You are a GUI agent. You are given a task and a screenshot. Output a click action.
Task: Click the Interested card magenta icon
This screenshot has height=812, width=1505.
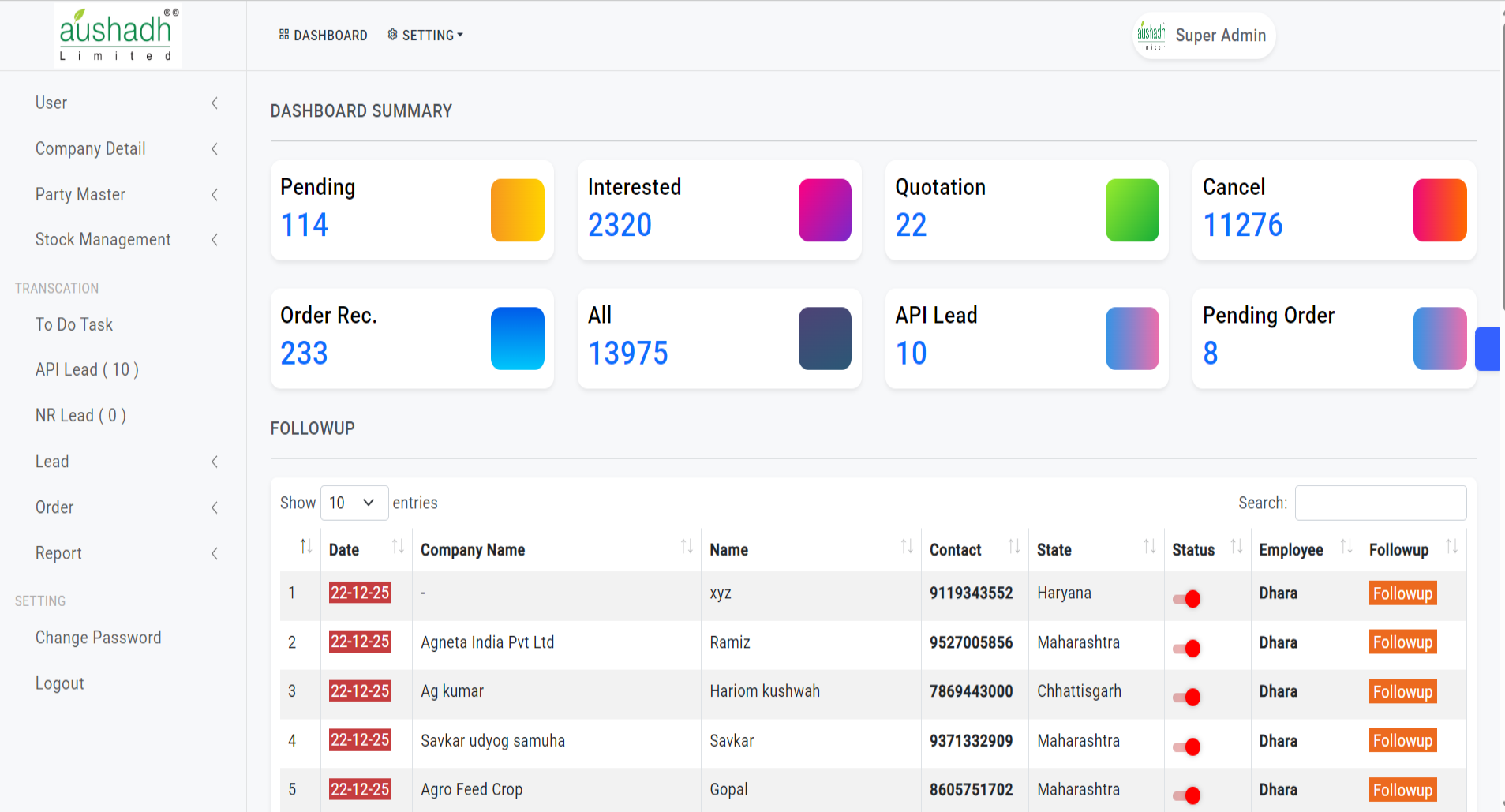coord(824,210)
